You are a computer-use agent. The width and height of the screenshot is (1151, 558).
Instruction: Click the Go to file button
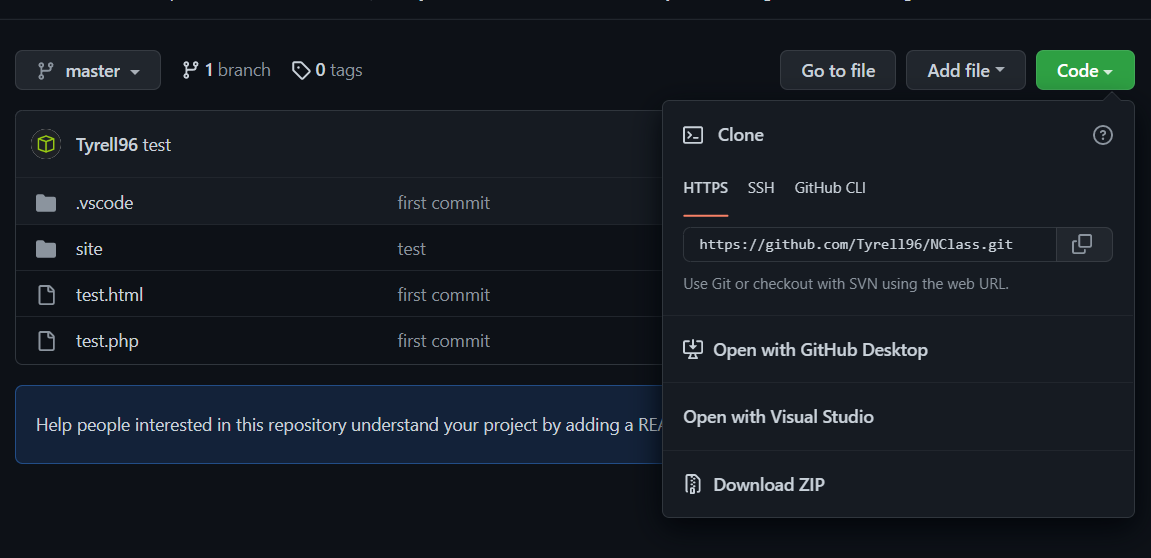point(838,70)
